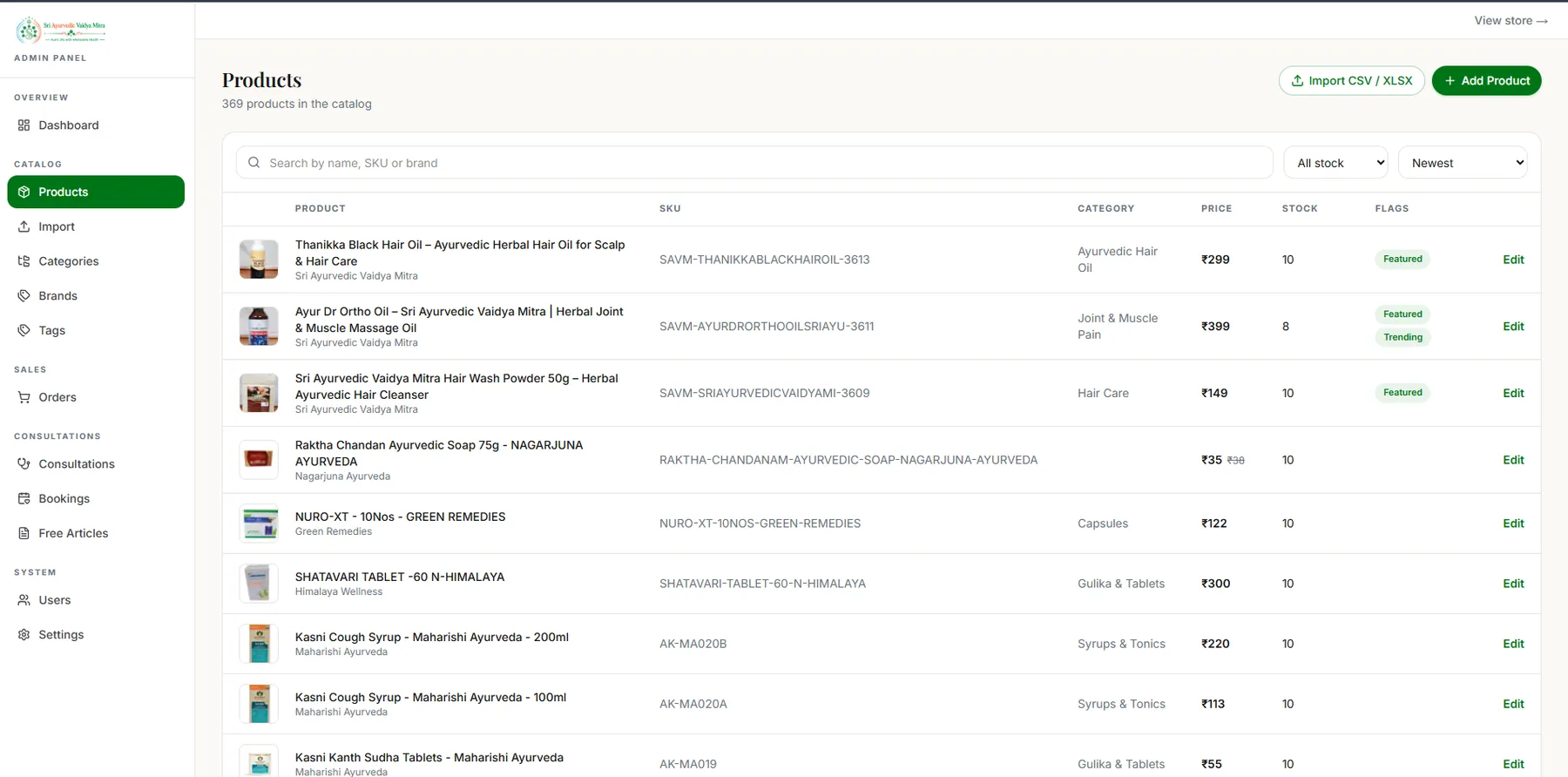Click the SHATAVARI TABLET thumbnail
Screen dimensions: 1568x777
tap(259, 584)
